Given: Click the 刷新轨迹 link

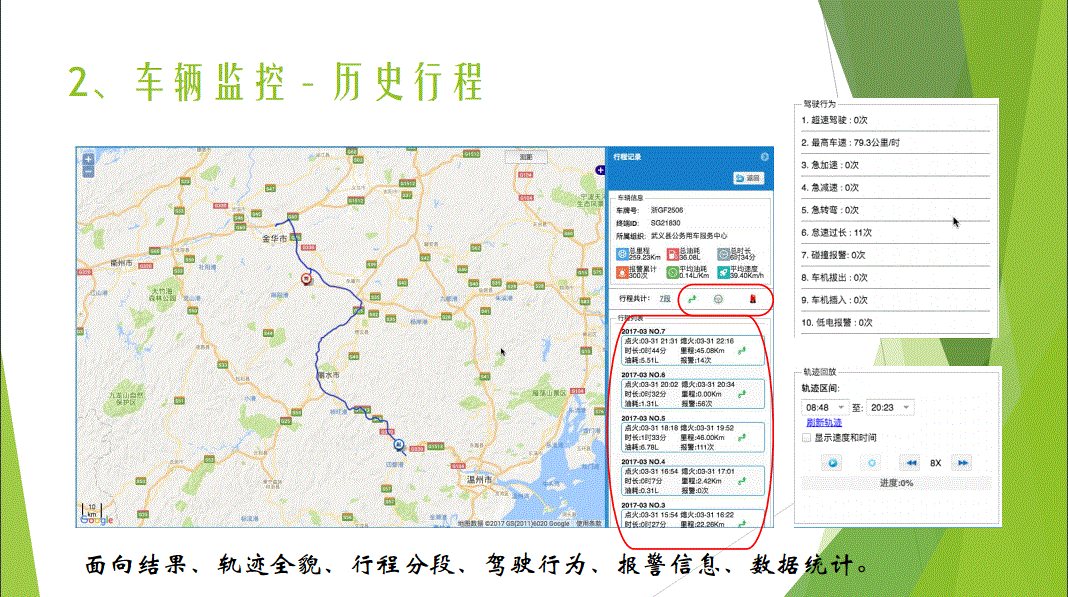Looking at the screenshot, I should tap(823, 423).
